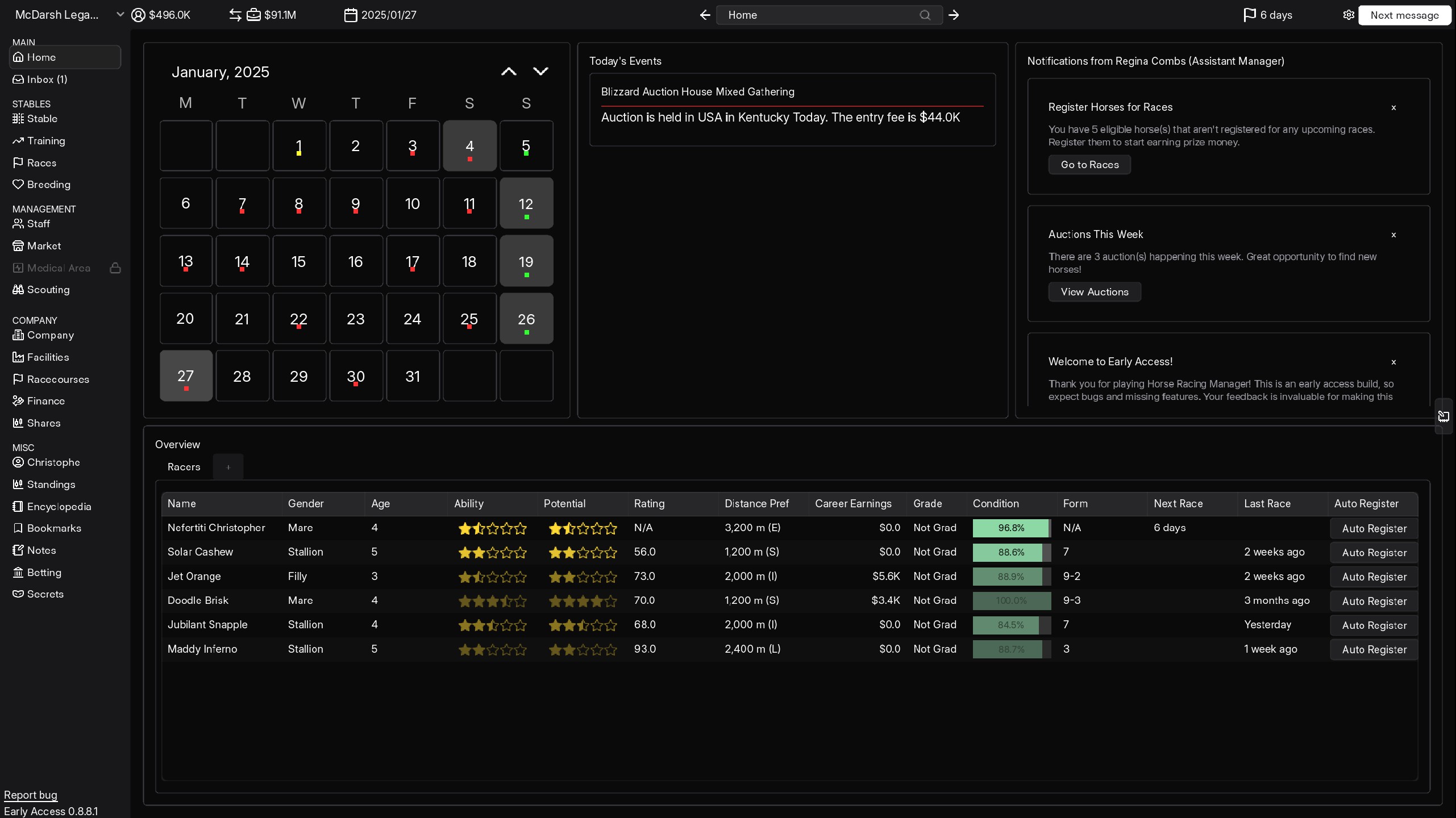Select the Racers overview tab
The height and width of the screenshot is (818, 1456).
(x=184, y=467)
